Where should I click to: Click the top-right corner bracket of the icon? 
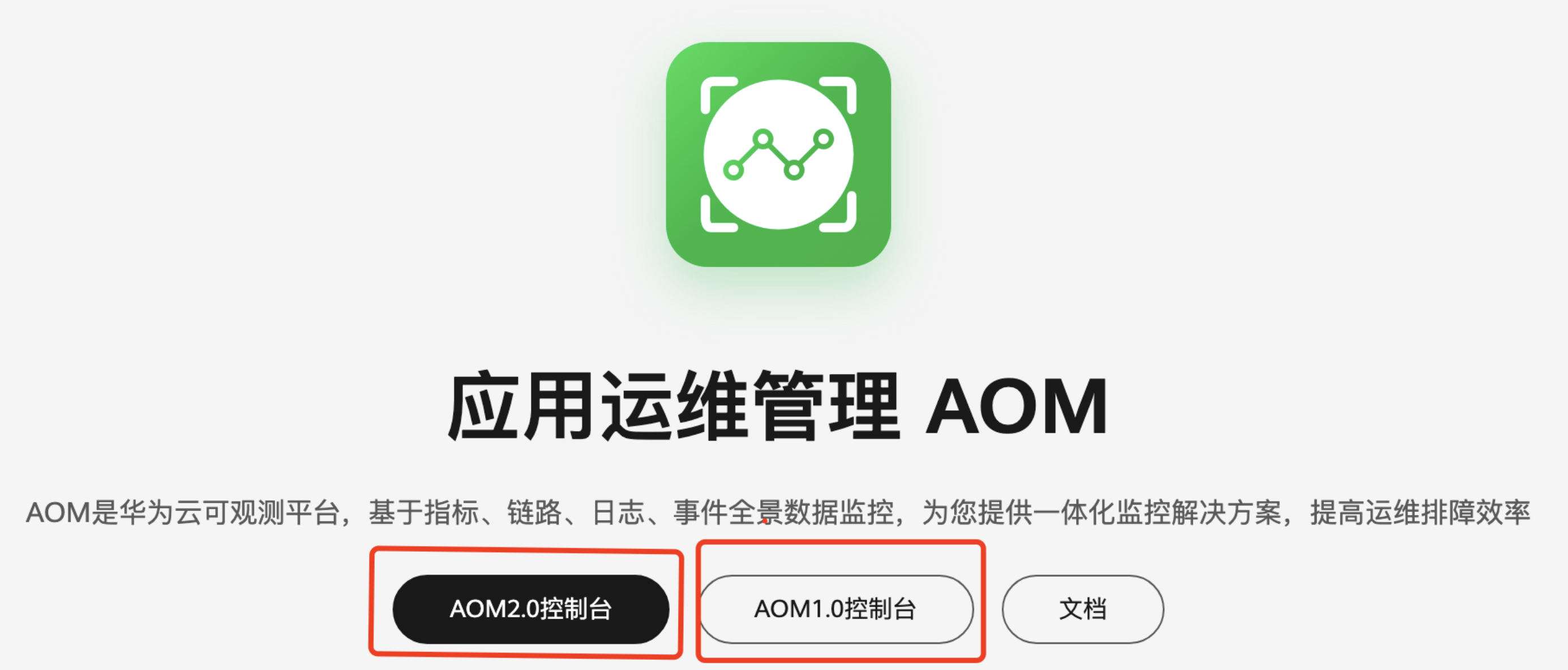[838, 95]
